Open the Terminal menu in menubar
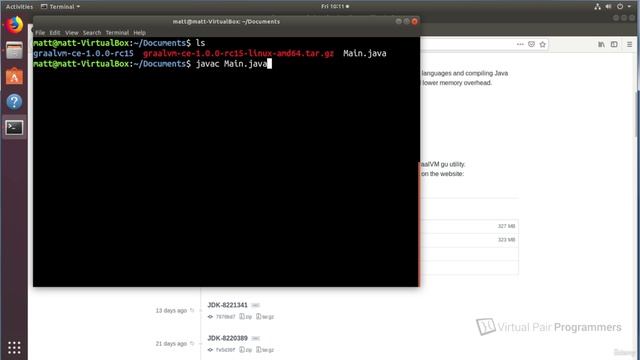 click(117, 33)
